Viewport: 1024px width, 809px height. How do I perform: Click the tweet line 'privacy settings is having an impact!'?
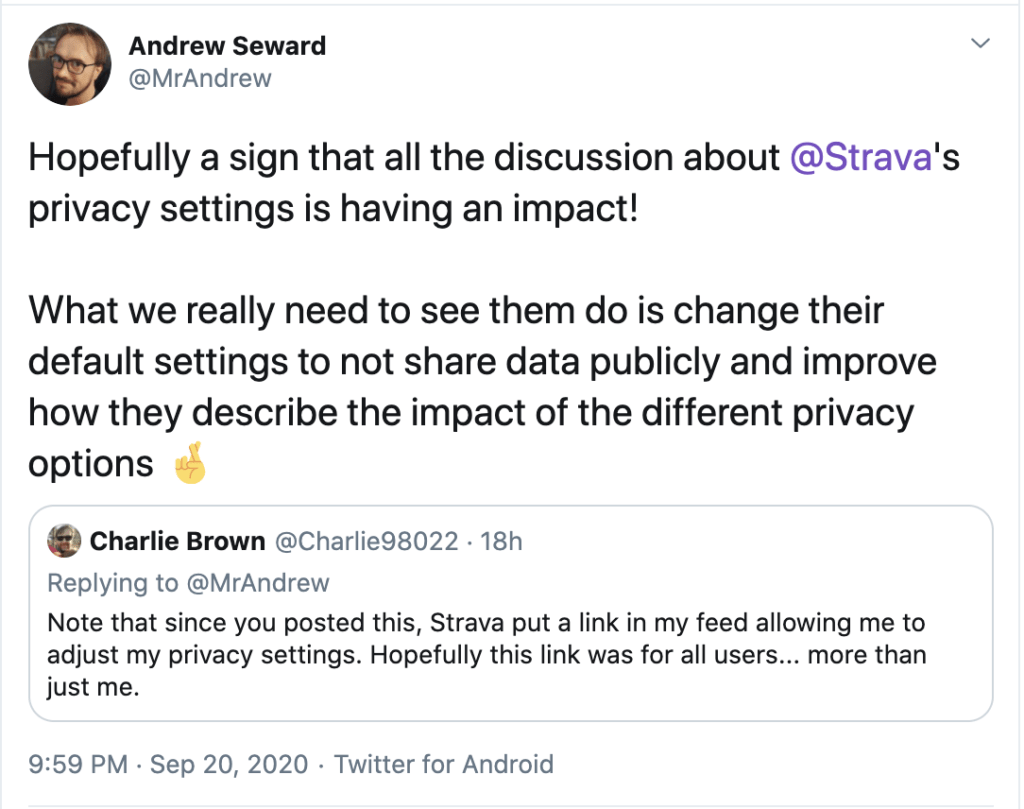332,209
